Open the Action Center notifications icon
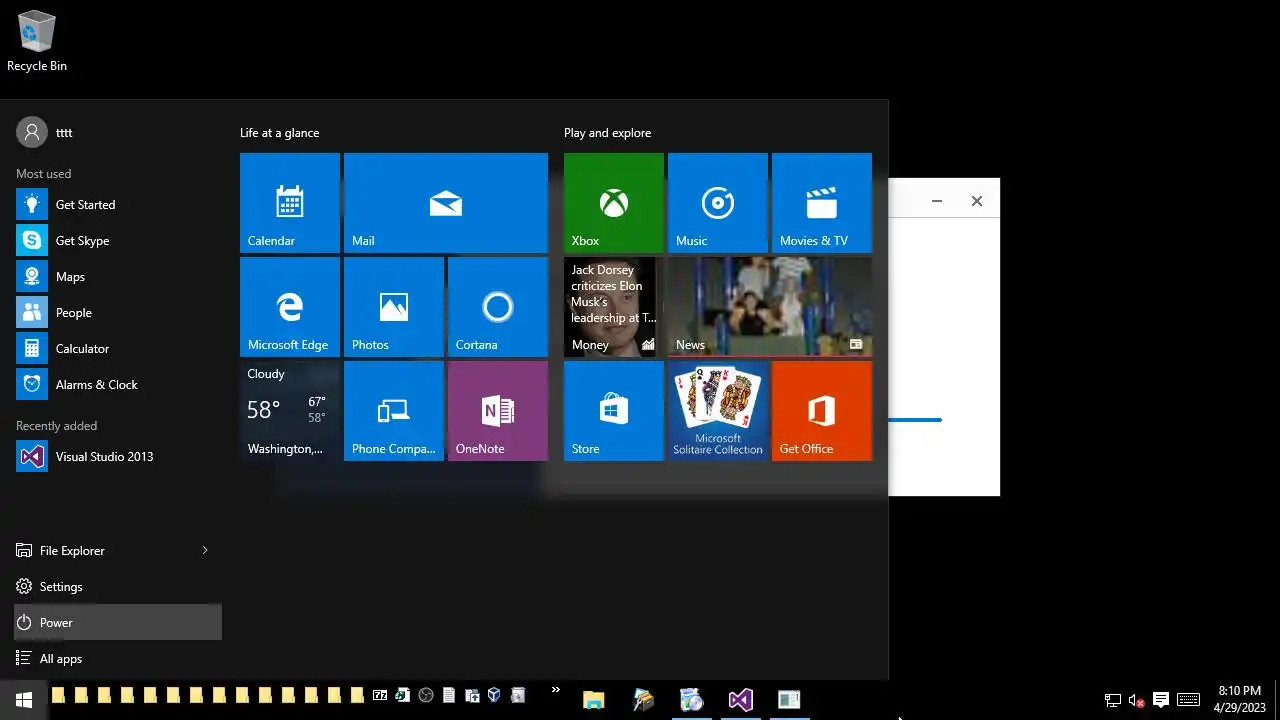Viewport: 1280px width, 720px height. 1161,700
